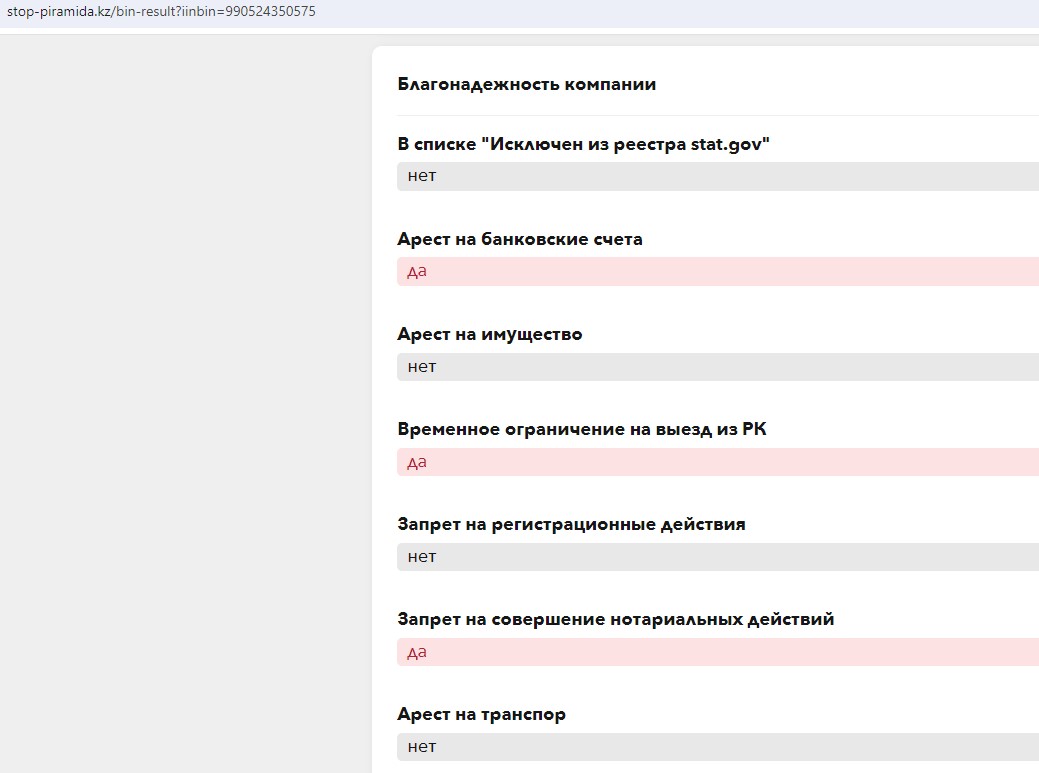
Task: Click the stop-piramida.kz domain in address bar
Action: pos(57,11)
